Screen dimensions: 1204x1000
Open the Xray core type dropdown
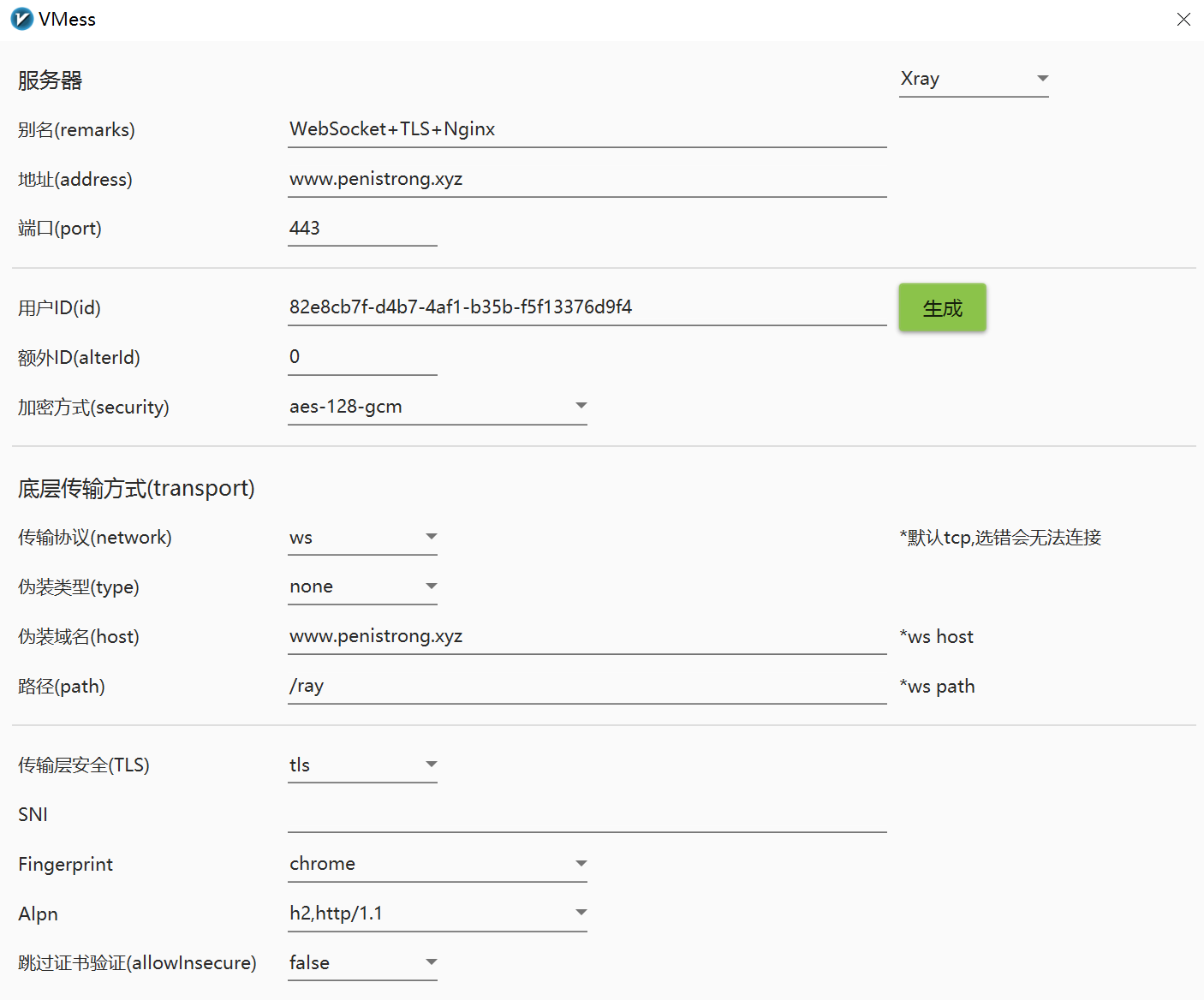tap(974, 79)
